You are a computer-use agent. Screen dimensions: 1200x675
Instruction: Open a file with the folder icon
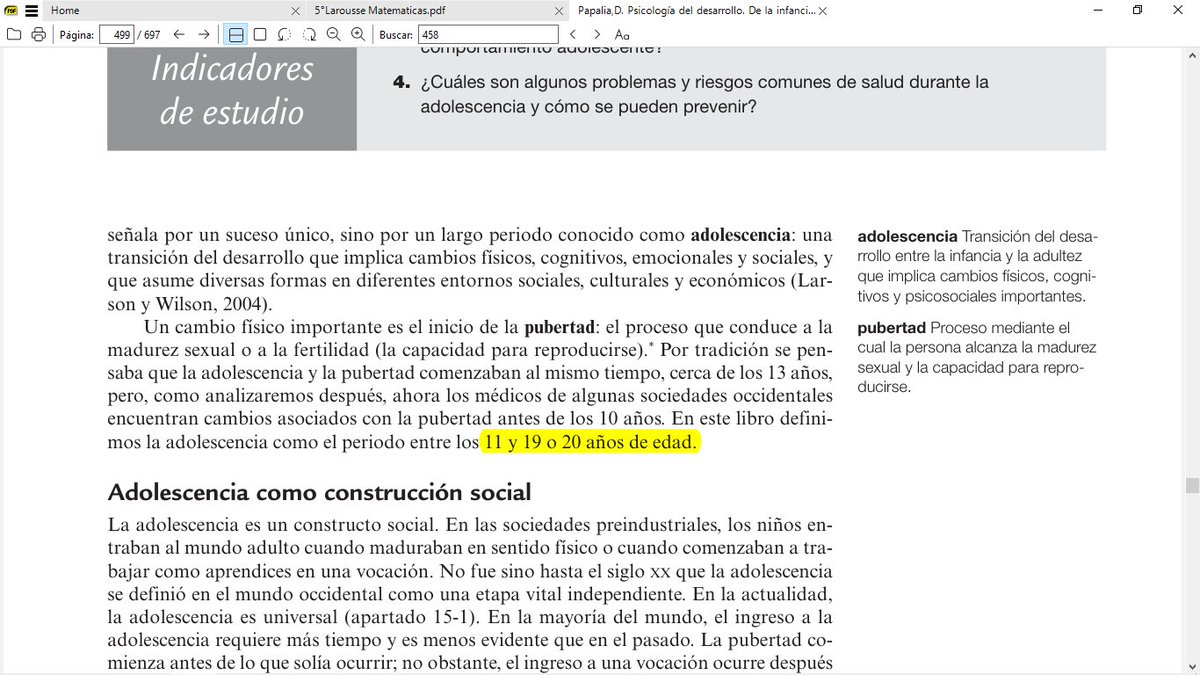pyautogui.click(x=14, y=34)
